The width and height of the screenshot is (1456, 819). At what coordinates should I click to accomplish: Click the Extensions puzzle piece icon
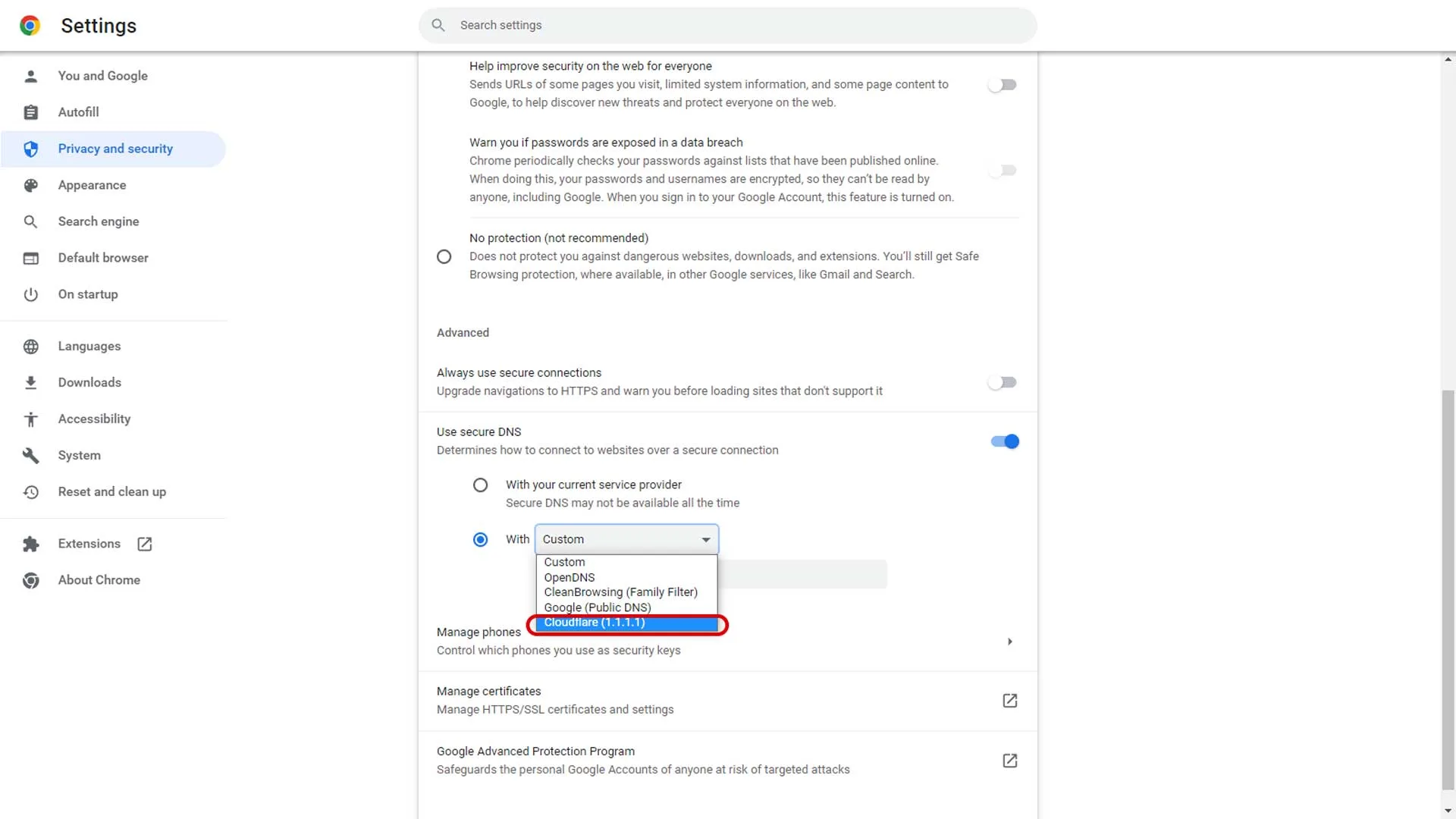tap(31, 544)
